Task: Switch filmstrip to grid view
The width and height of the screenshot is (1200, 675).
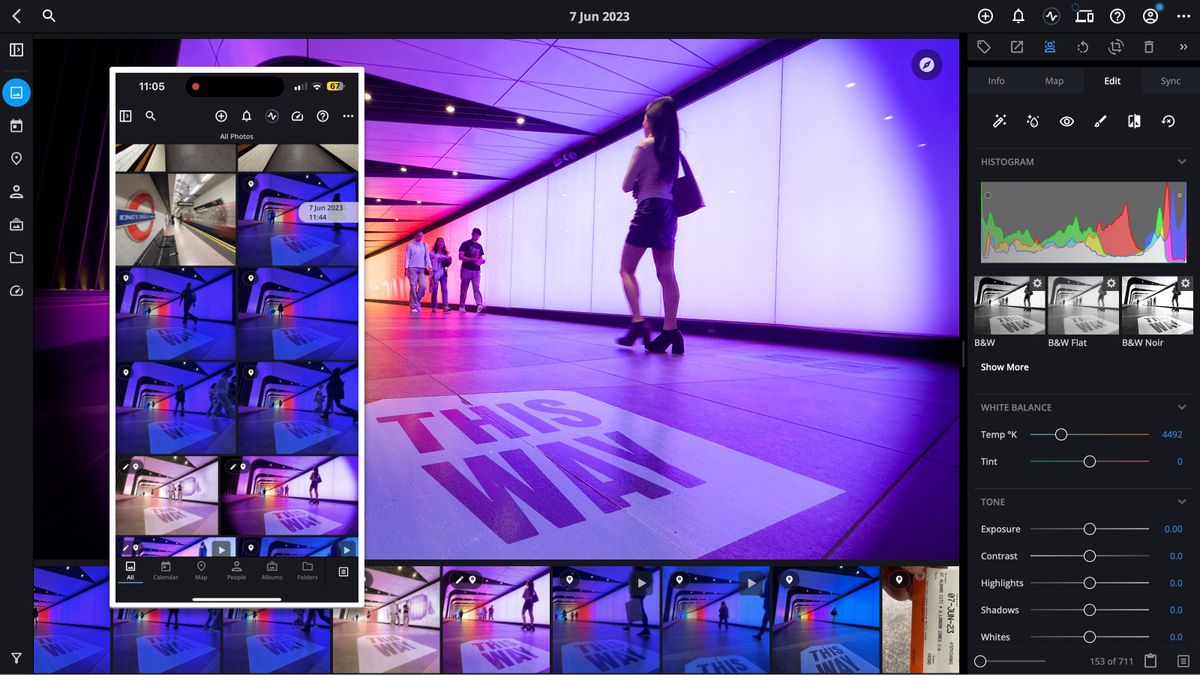Action: tap(1184, 660)
